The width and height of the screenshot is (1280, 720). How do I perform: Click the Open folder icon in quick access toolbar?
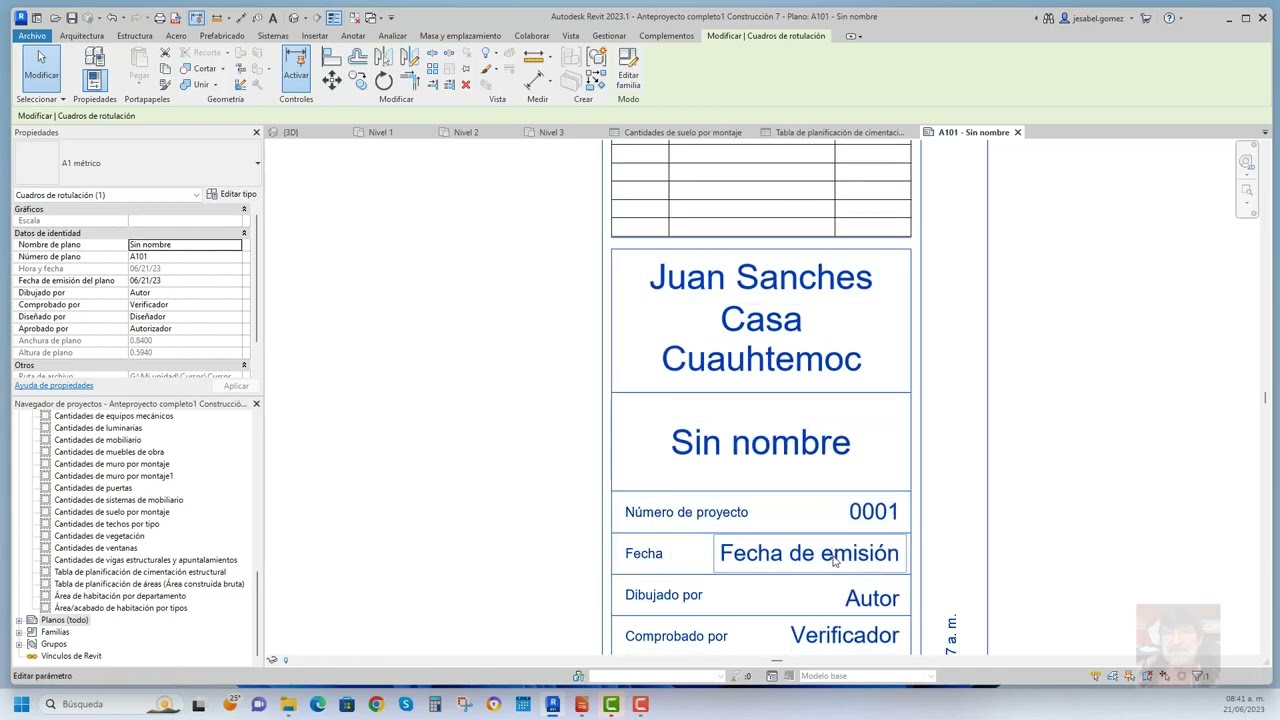(x=57, y=18)
